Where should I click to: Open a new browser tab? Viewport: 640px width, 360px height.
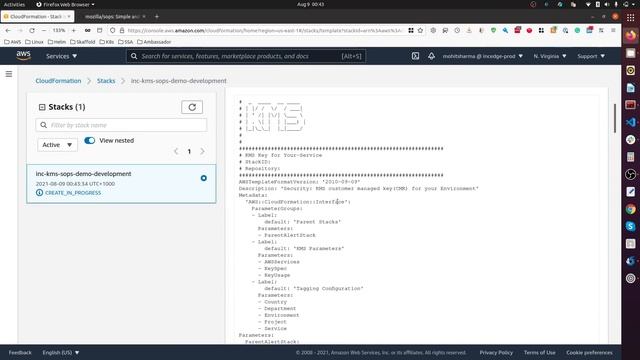(157, 16)
